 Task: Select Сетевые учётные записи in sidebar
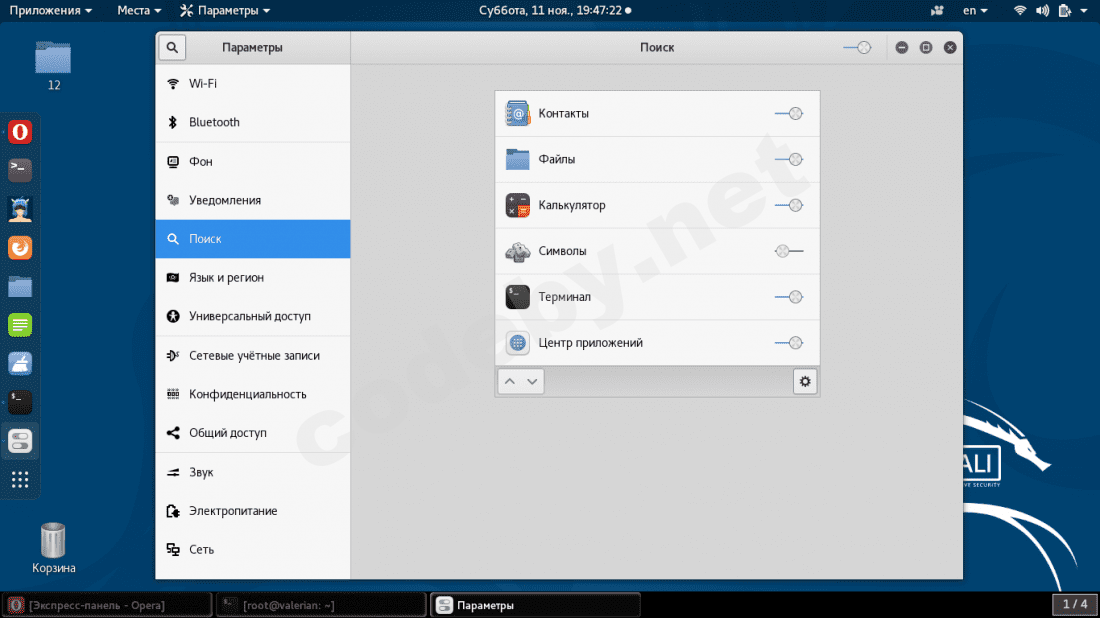click(253, 356)
